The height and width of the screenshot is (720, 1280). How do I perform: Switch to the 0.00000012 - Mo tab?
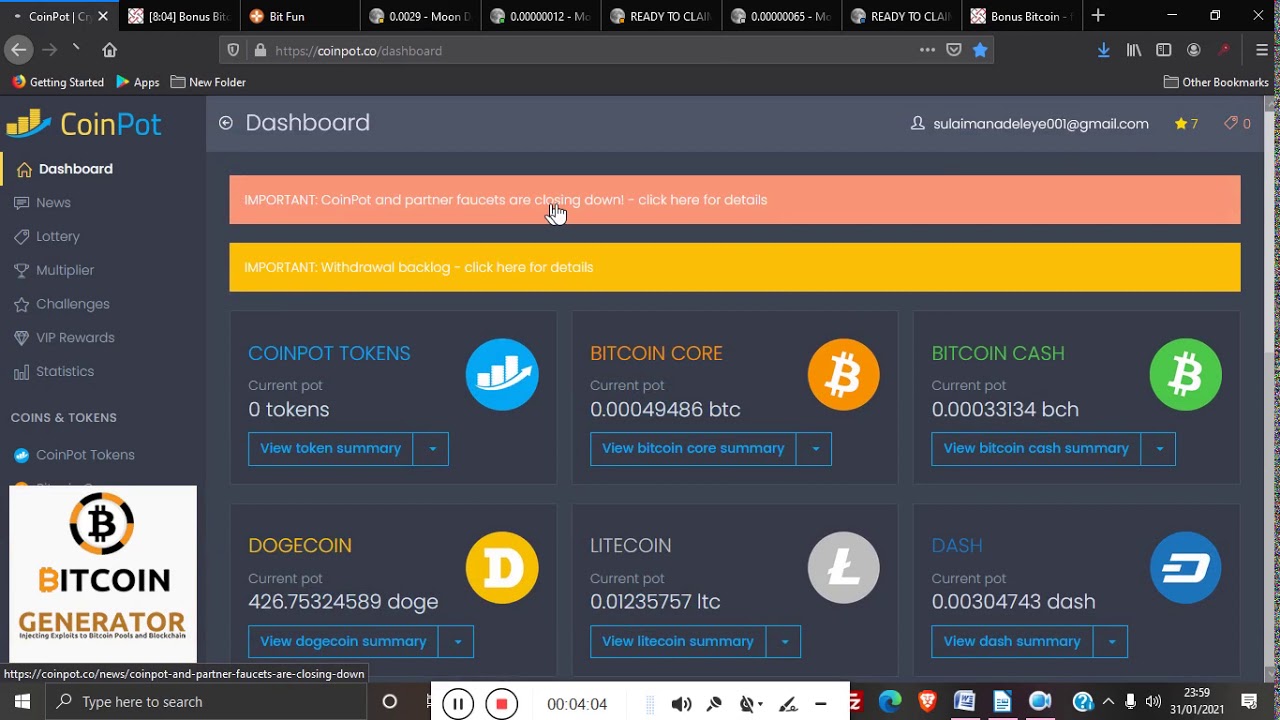pos(540,16)
